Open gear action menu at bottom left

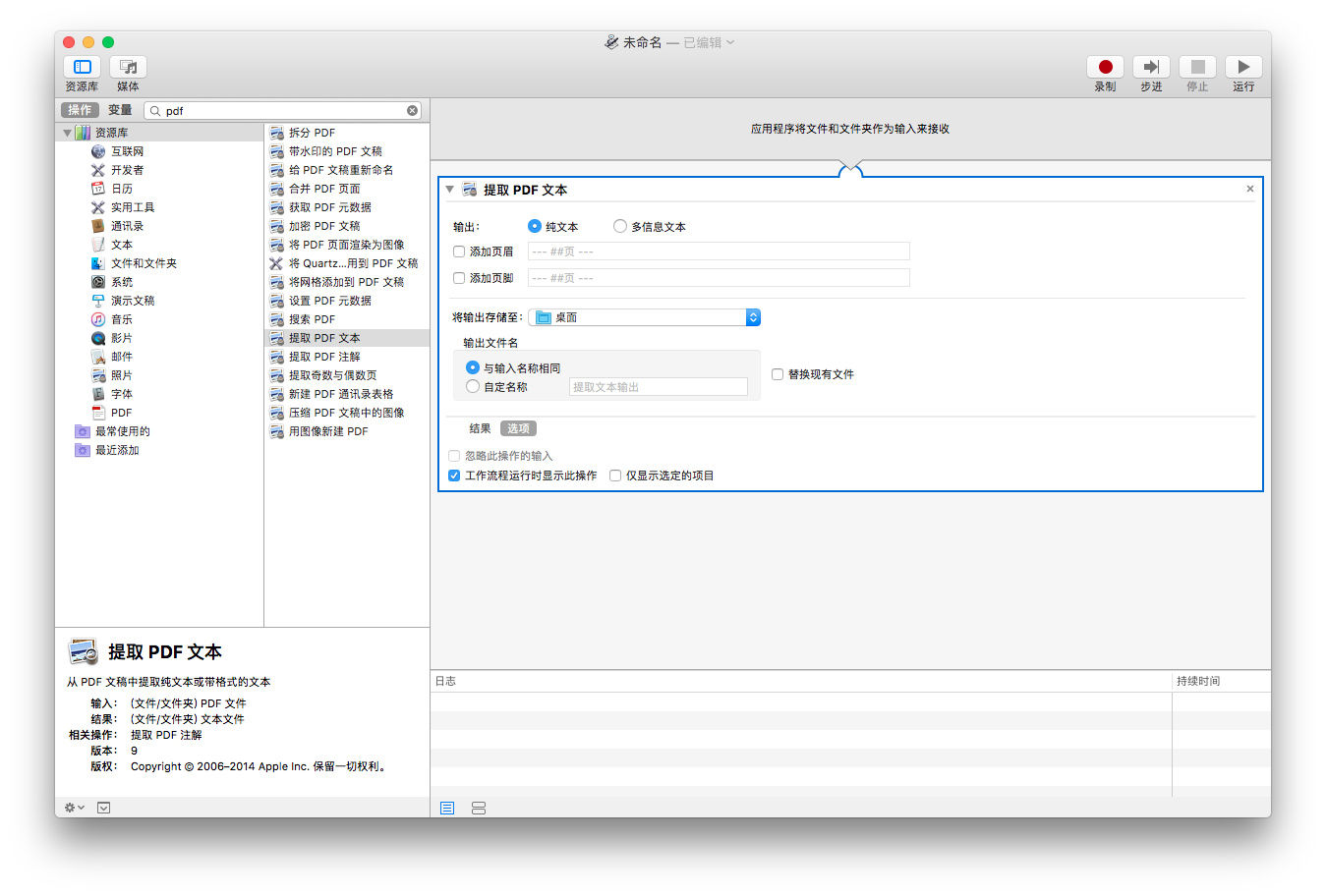(75, 808)
